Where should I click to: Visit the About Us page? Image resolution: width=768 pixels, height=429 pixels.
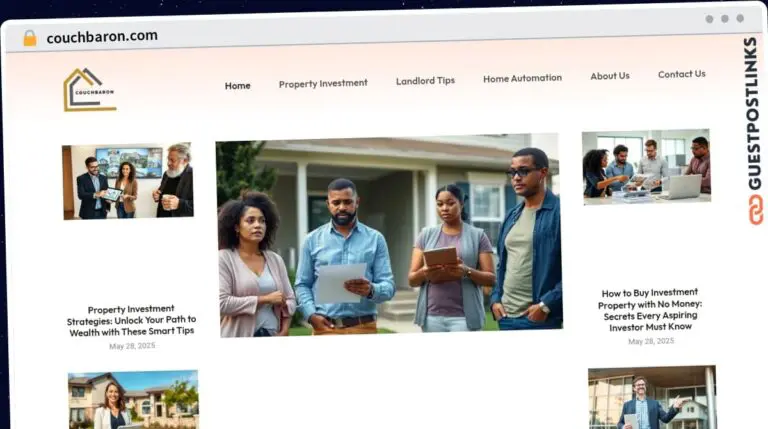609,76
